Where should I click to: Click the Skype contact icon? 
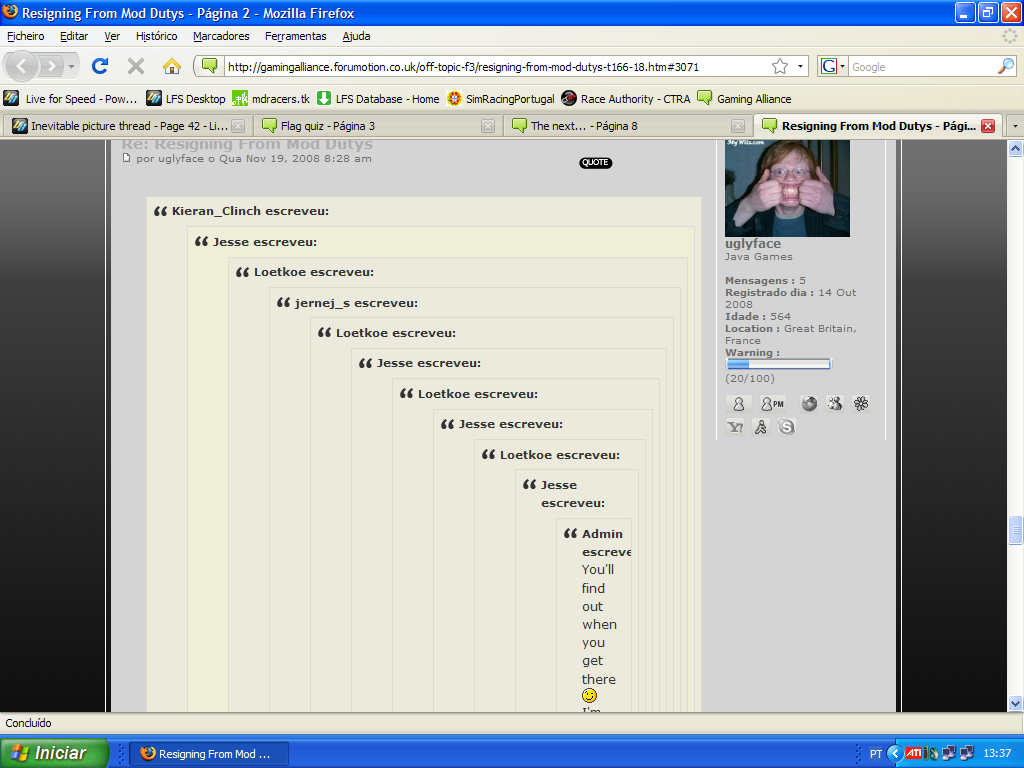[x=787, y=427]
